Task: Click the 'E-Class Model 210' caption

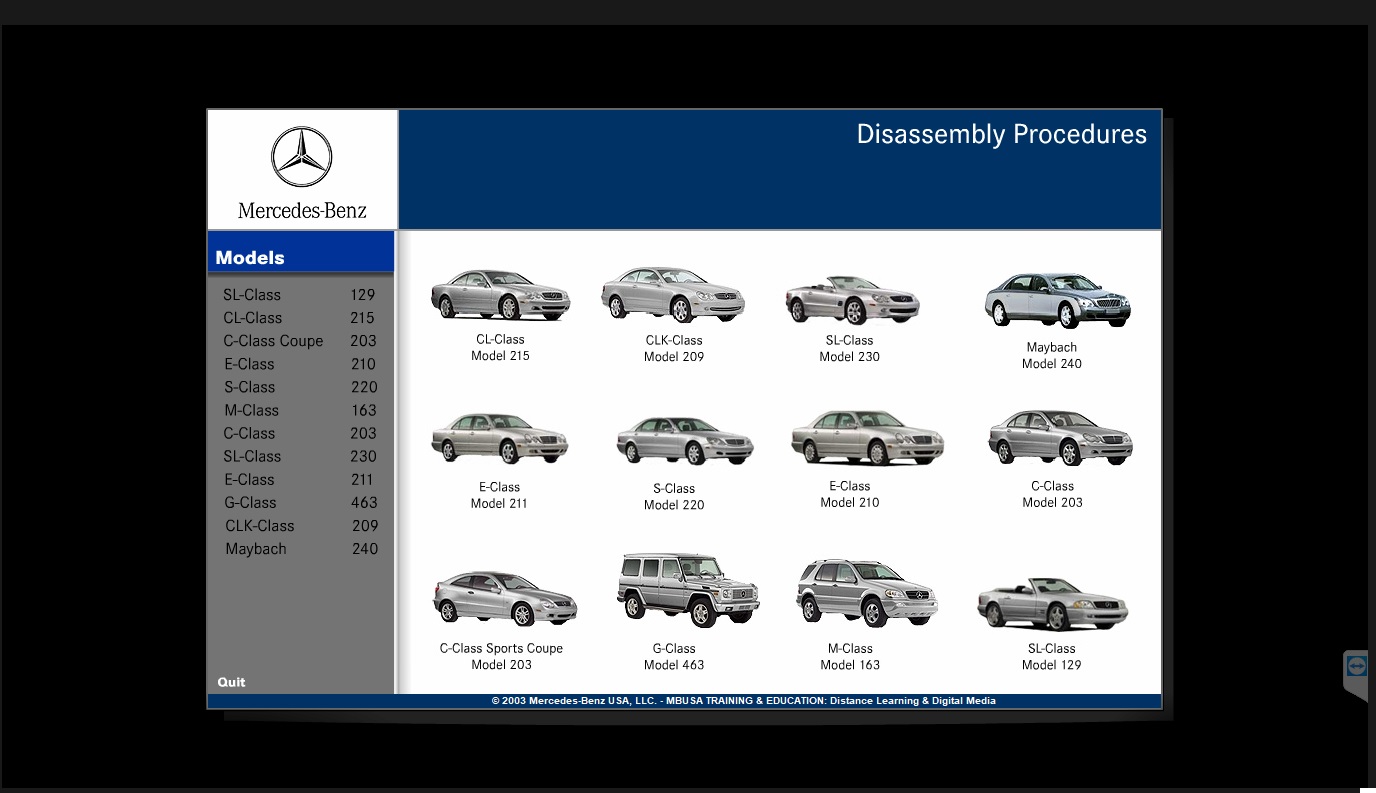Action: click(850, 495)
